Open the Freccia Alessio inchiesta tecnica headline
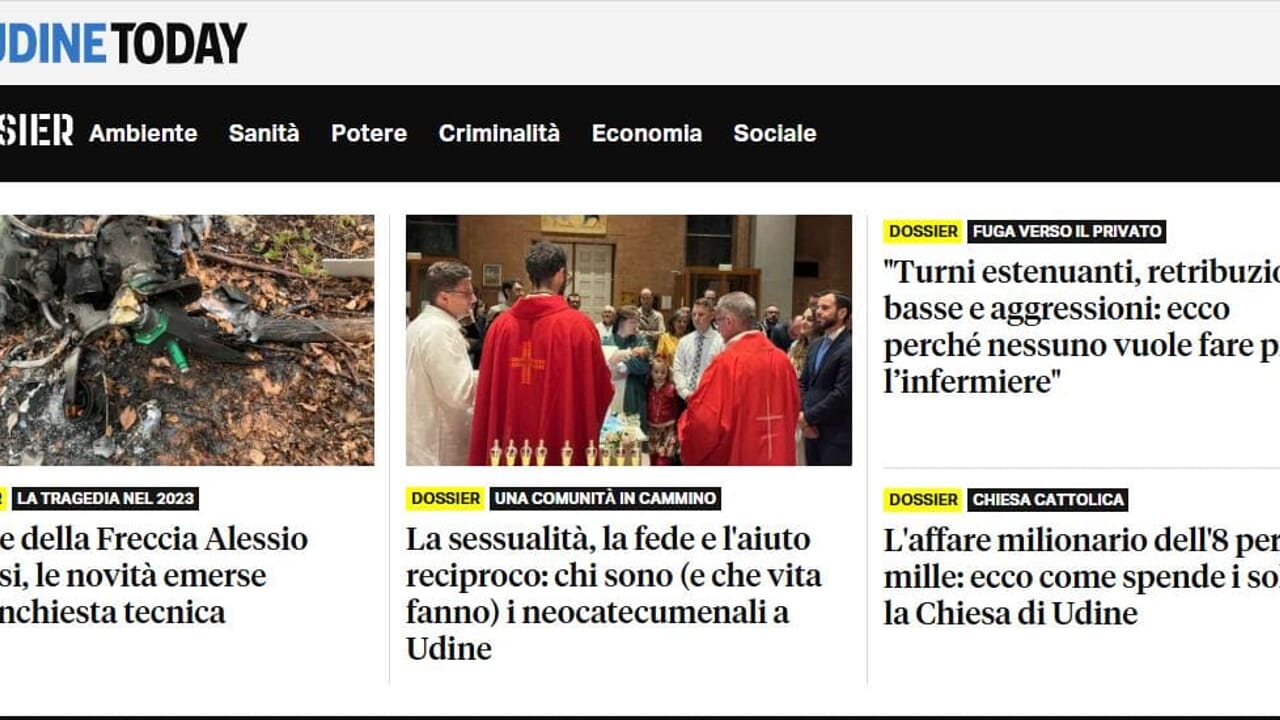The width and height of the screenshot is (1280, 720). (154, 575)
